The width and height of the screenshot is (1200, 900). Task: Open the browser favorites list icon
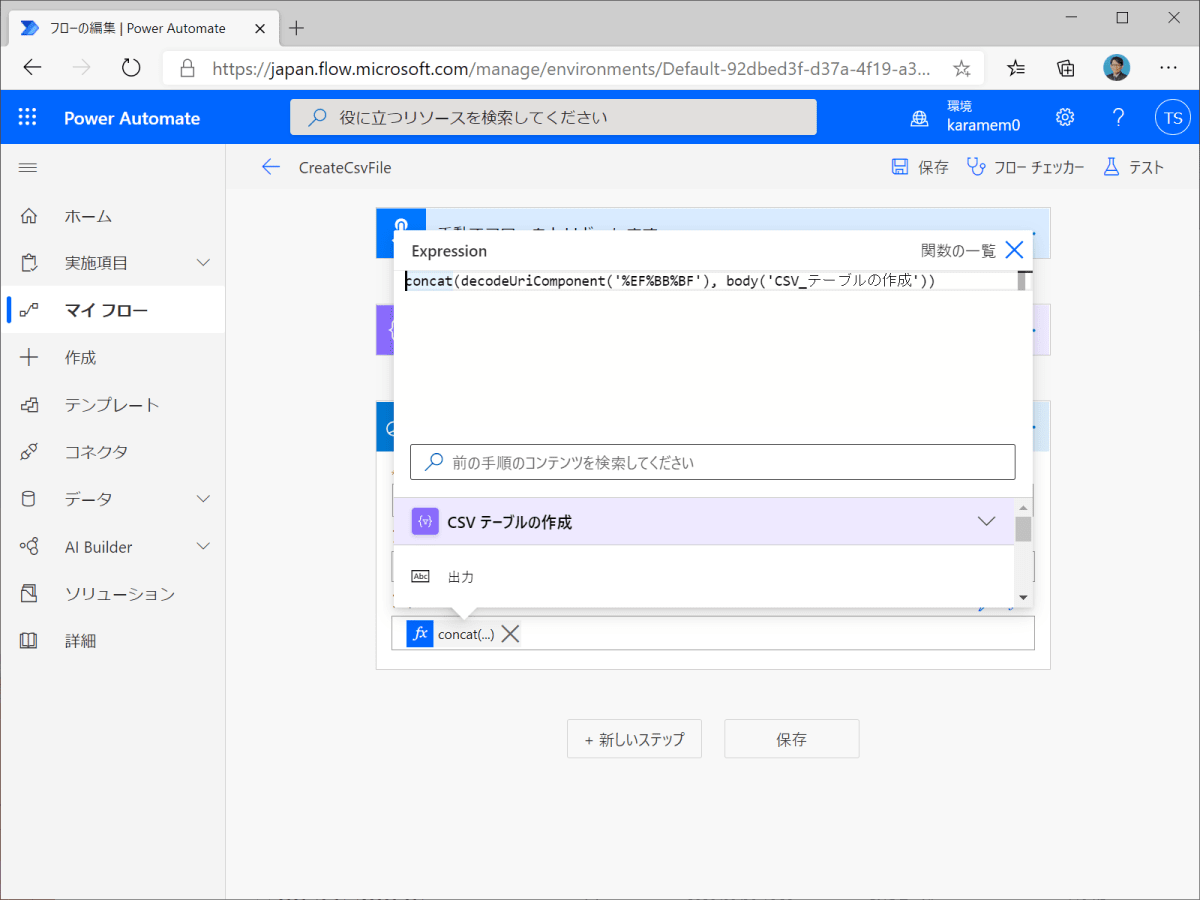pos(1016,68)
